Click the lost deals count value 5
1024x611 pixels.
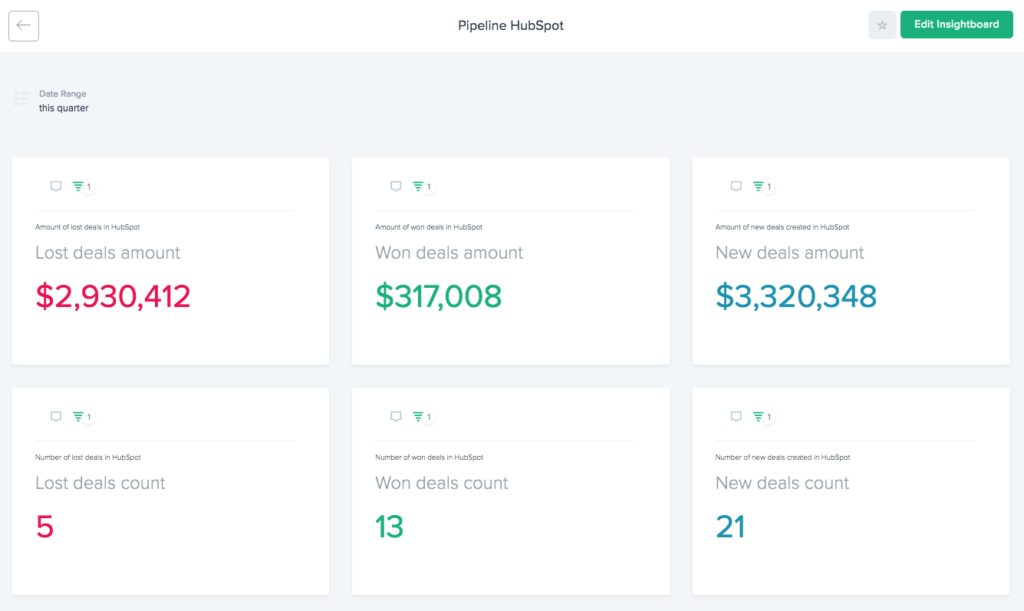click(44, 527)
